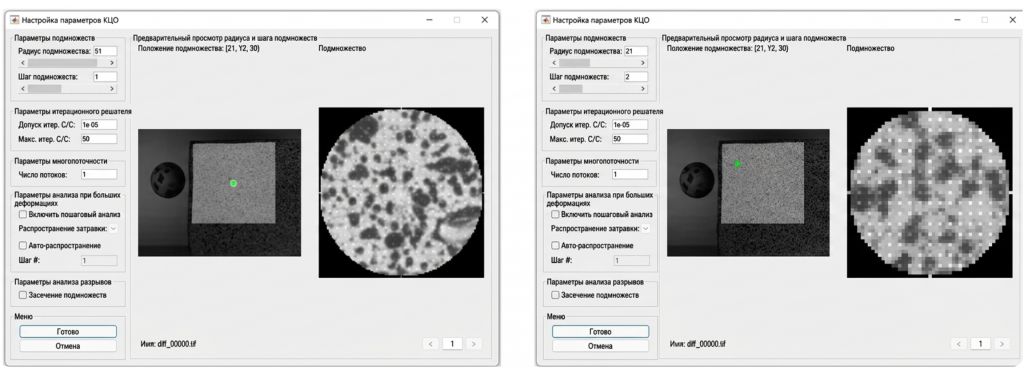Click Радиус подмножества field showing 21
Viewport: 1024px width, 370px height.
click(636, 51)
